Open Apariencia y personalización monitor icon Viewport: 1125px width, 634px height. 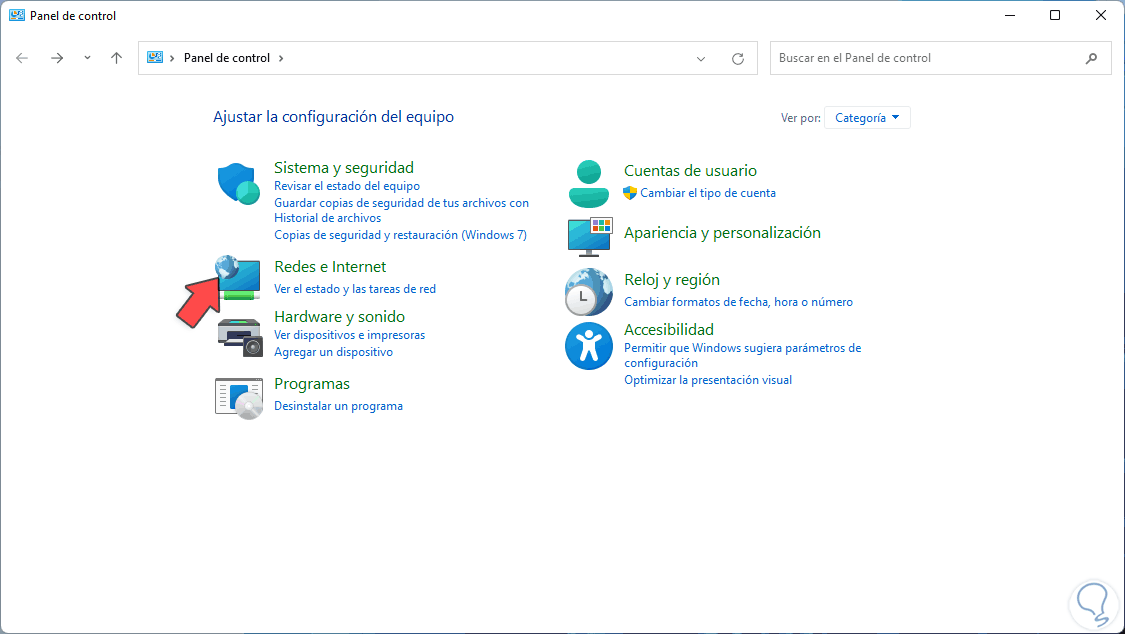[588, 237]
